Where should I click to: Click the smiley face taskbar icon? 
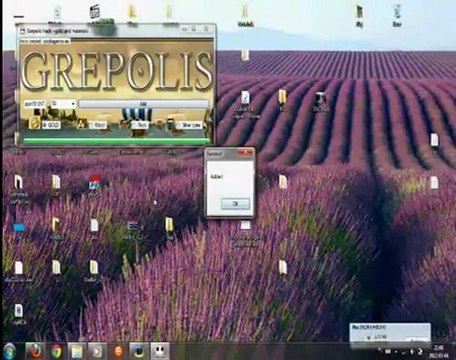(x=160, y=351)
